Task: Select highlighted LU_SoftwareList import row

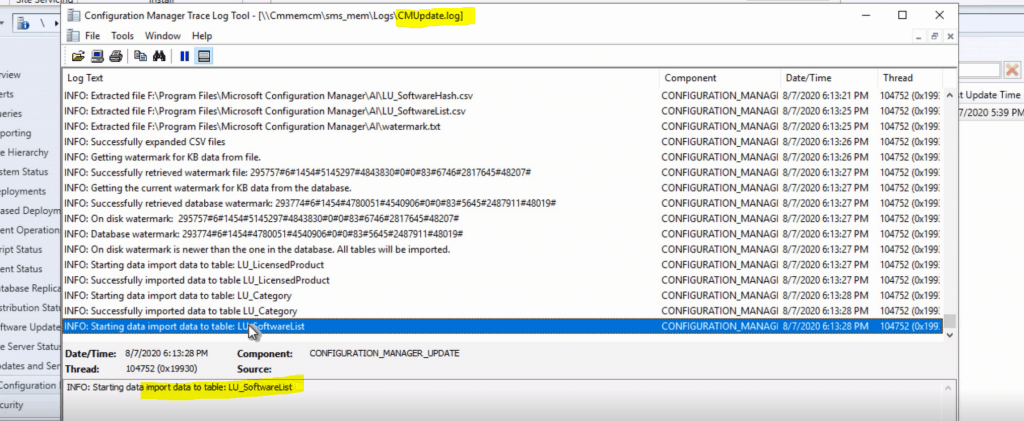Action: [502, 326]
